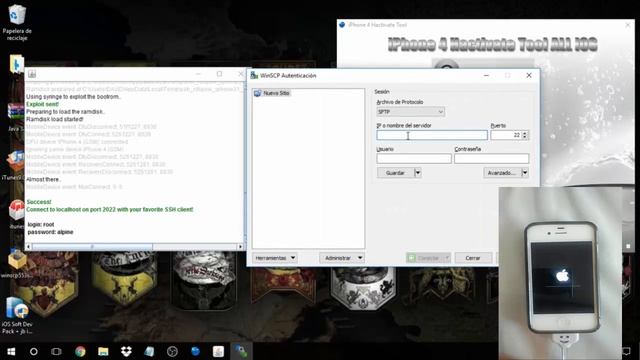Open the iOS Soft Dev Pack desktop icon
The image size is (640, 360).
17,316
